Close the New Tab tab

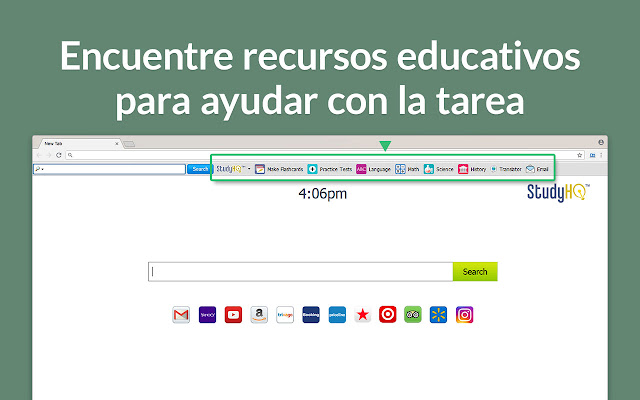click(117, 144)
